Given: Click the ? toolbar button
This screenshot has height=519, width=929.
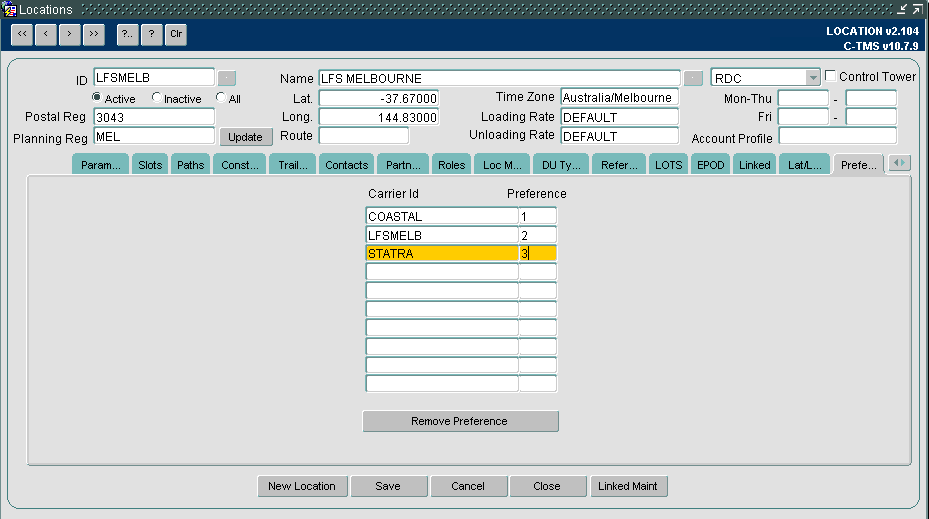Looking at the screenshot, I should click(152, 34).
